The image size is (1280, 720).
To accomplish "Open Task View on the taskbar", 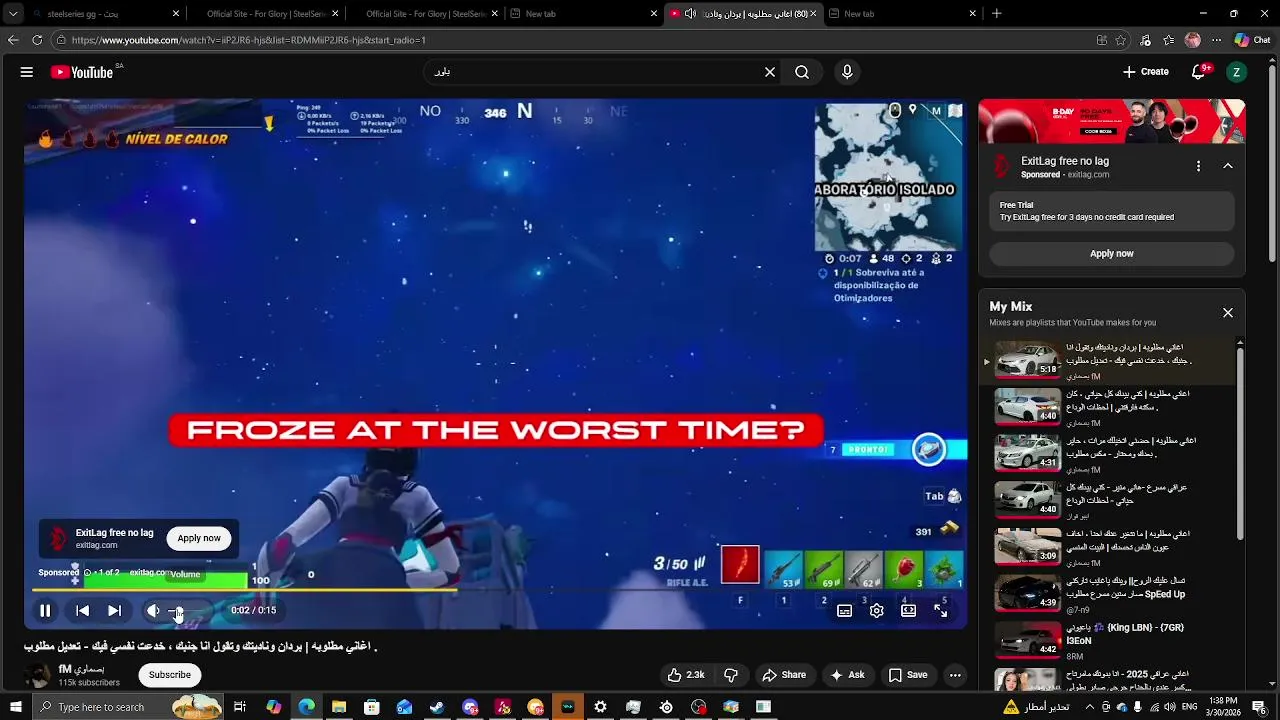I will 240,707.
